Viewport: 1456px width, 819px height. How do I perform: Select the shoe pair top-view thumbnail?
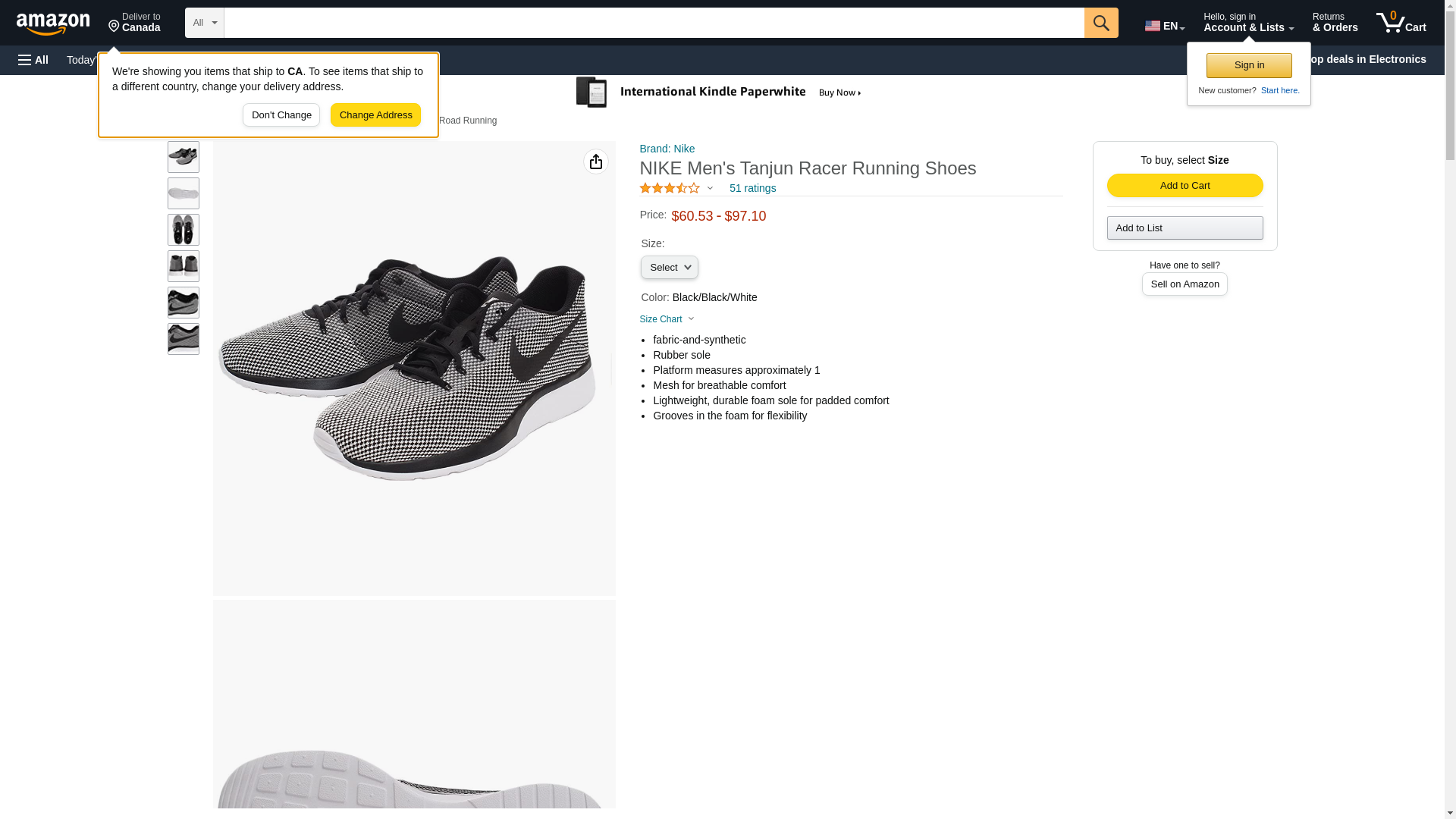tap(183, 230)
